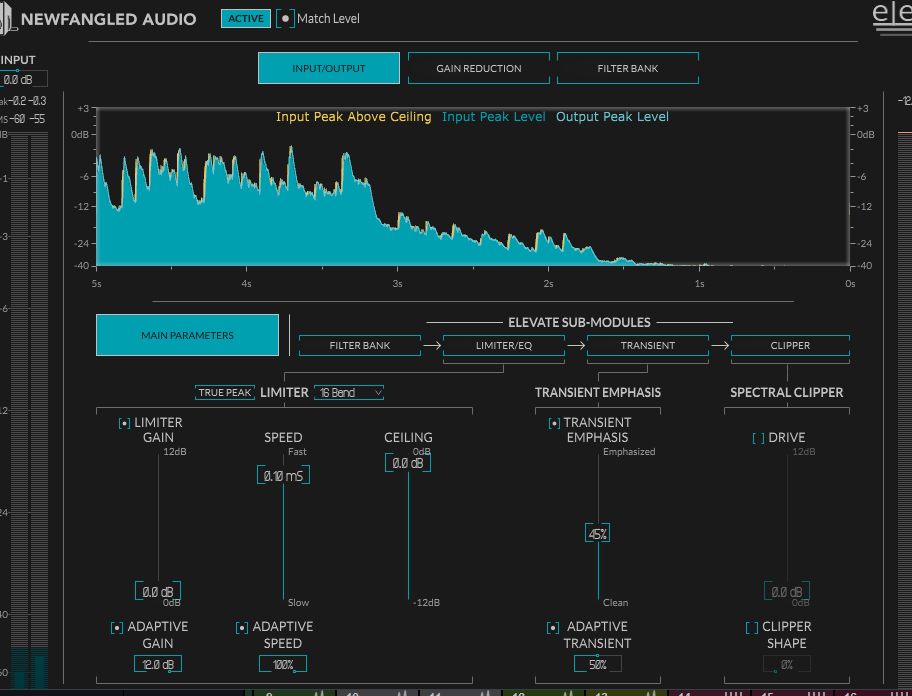Toggle ADAPTIVE TRANSIENT on or off
Screen dimensions: 912x696
click(553, 628)
